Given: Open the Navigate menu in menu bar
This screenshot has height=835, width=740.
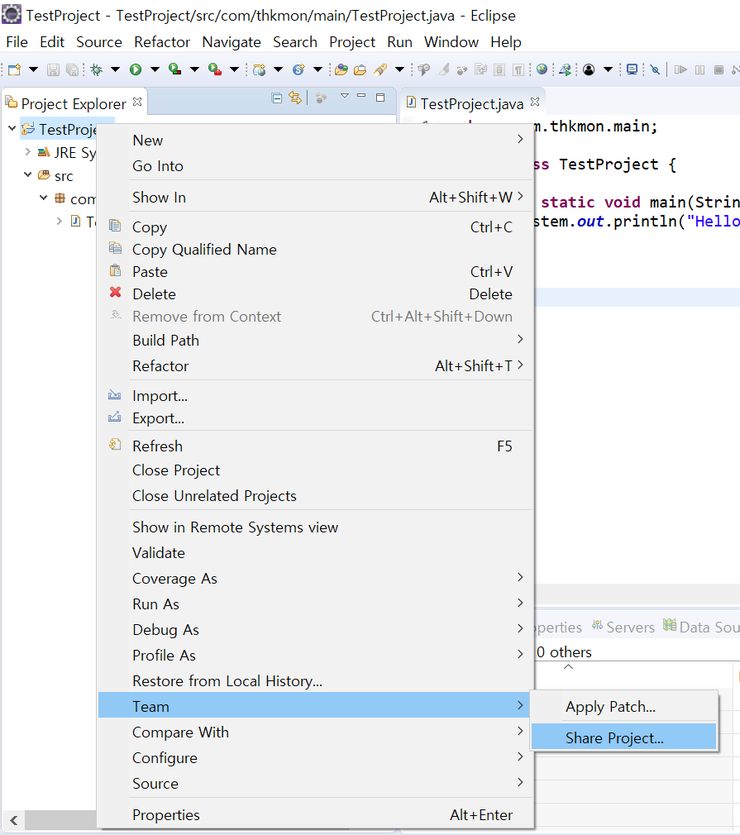Looking at the screenshot, I should (x=231, y=42).
